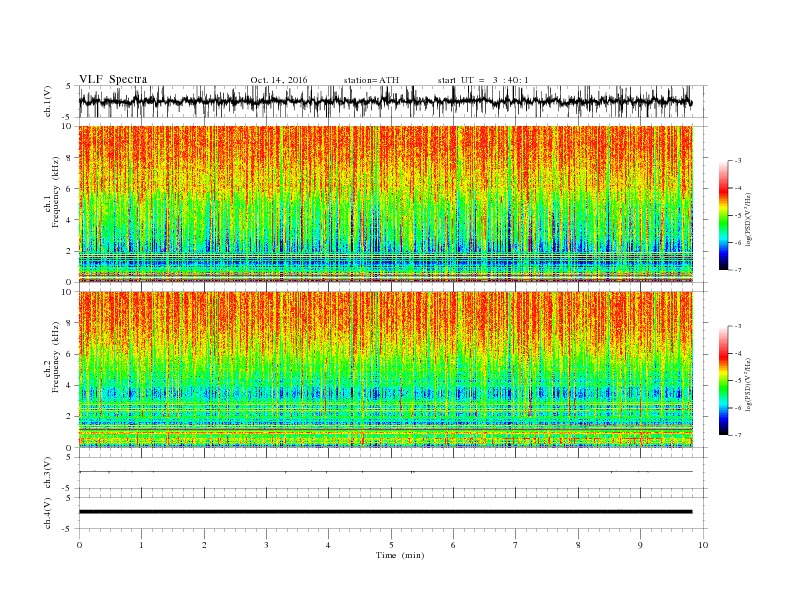Click the "Time (min)" x-axis label
The width and height of the screenshot is (792, 612).
click(x=400, y=555)
